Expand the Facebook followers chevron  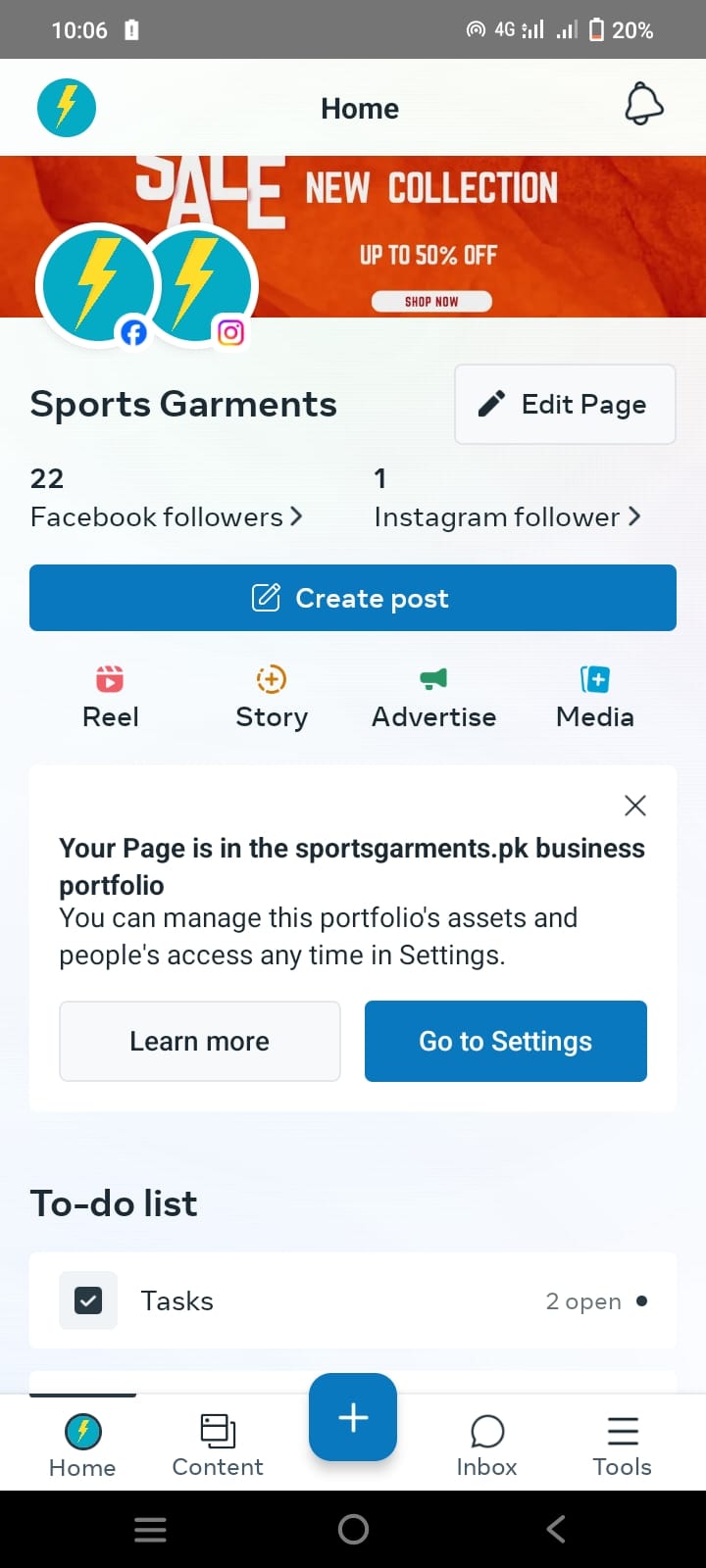pos(296,516)
